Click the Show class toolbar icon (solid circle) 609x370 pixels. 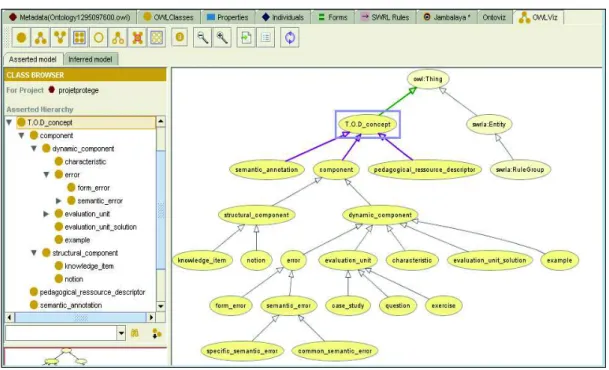pos(21,38)
